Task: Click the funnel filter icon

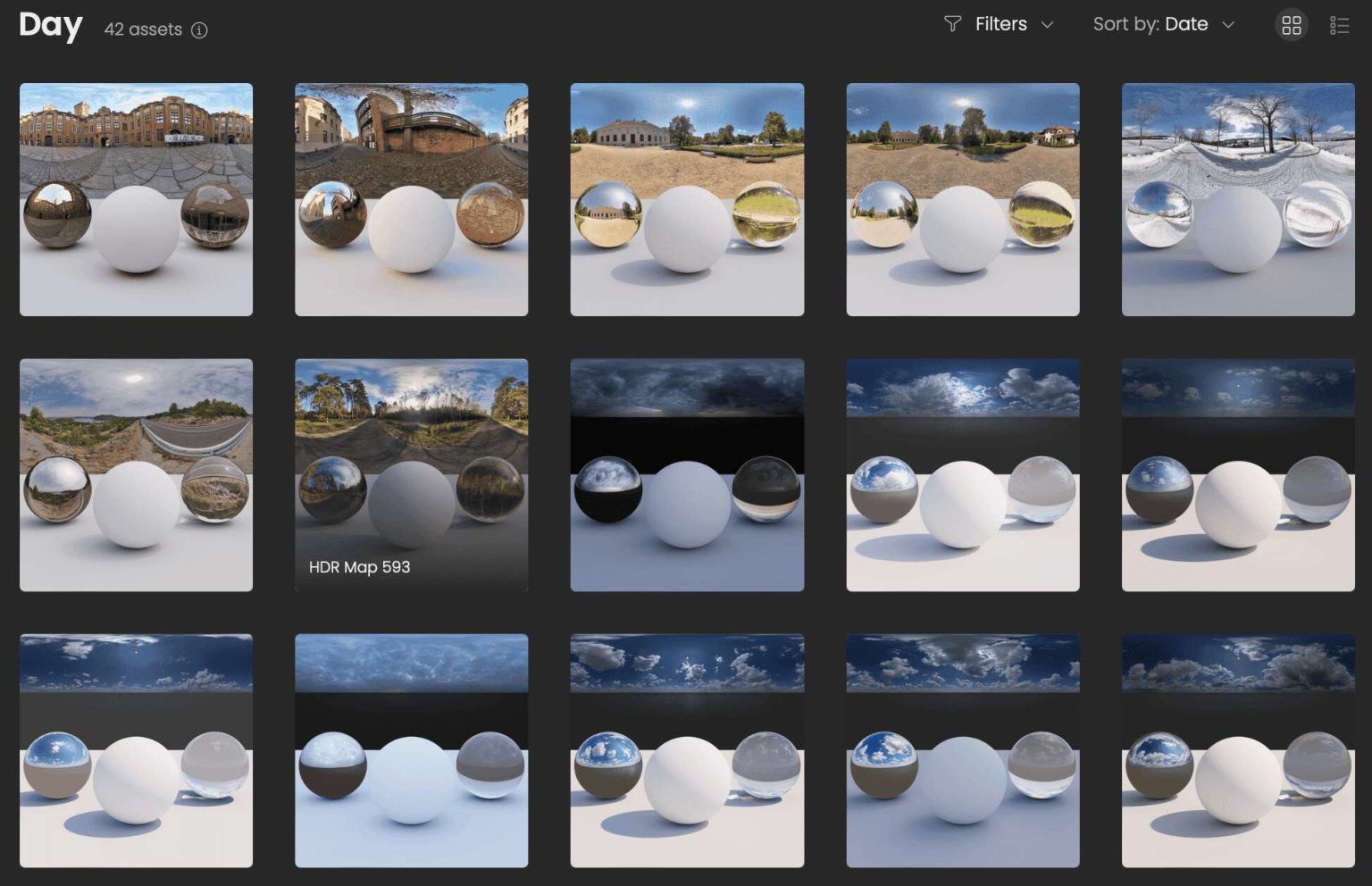Action: tap(952, 24)
